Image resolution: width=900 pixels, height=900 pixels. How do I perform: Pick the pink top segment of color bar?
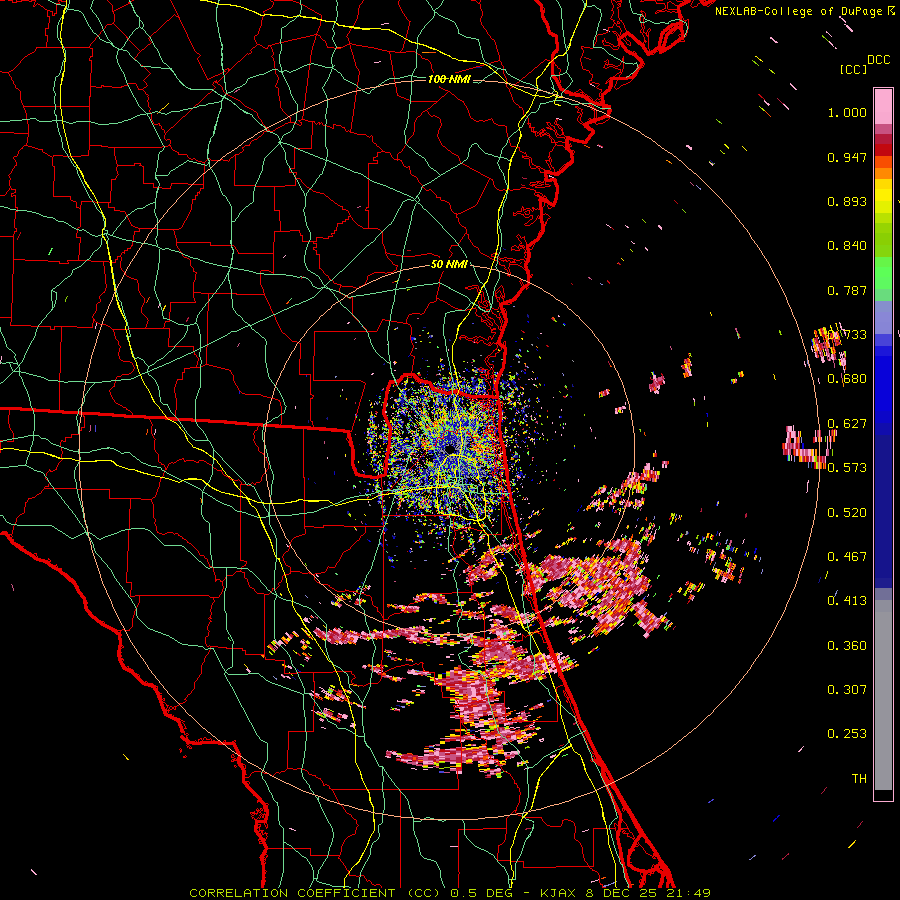(x=883, y=106)
